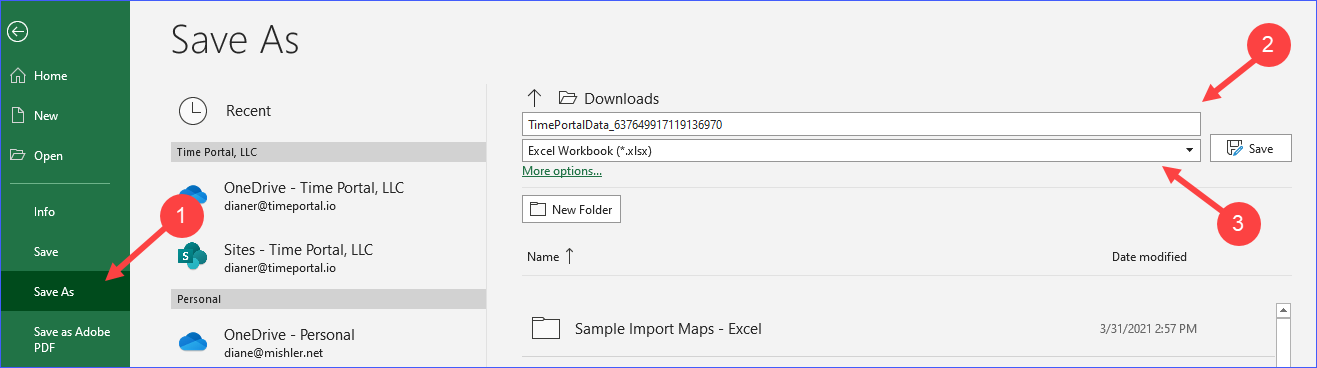Create a New Folder
Viewport: 1317px width, 368px height.
[572, 209]
